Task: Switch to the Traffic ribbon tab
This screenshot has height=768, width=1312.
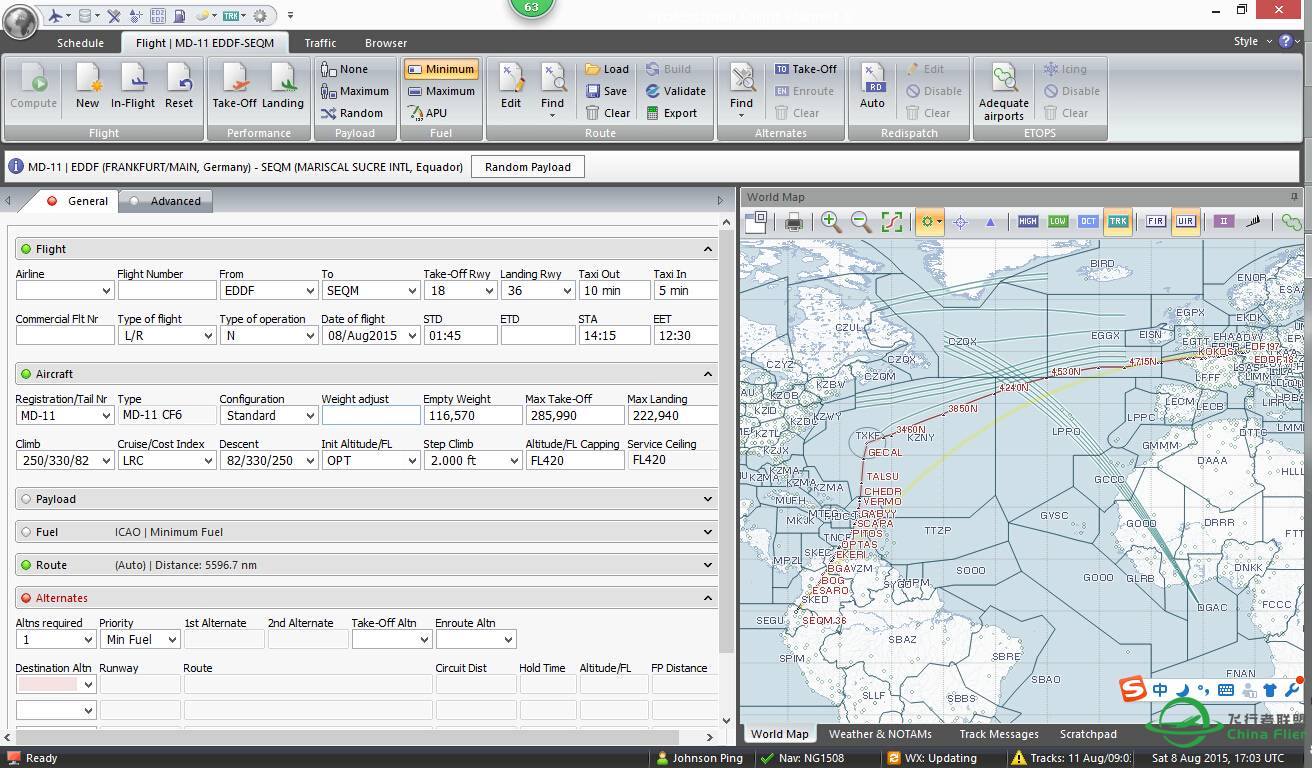Action: pos(320,43)
